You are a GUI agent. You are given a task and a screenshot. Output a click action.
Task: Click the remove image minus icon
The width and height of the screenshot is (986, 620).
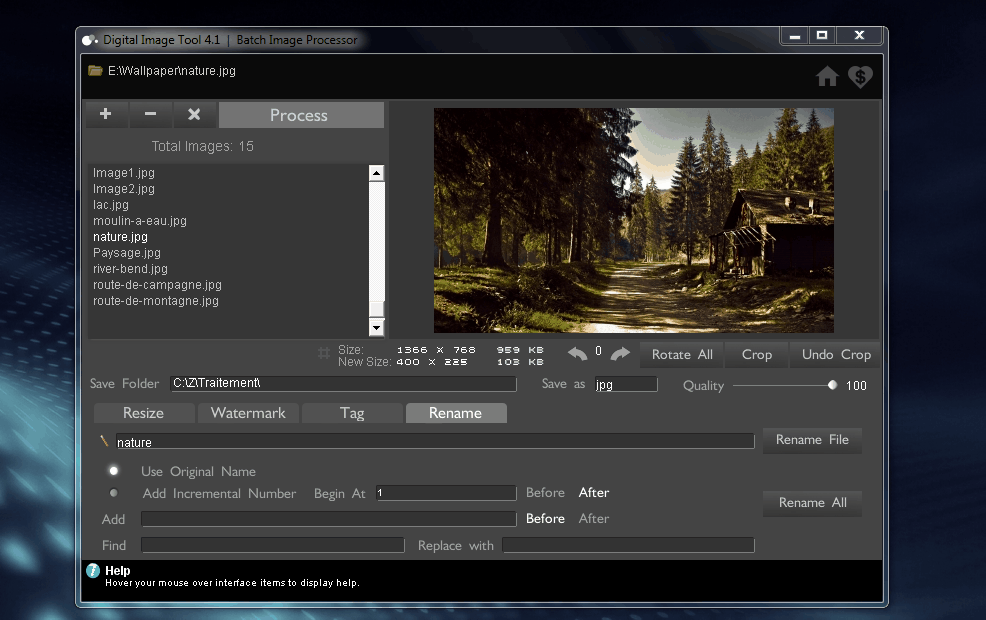point(150,114)
